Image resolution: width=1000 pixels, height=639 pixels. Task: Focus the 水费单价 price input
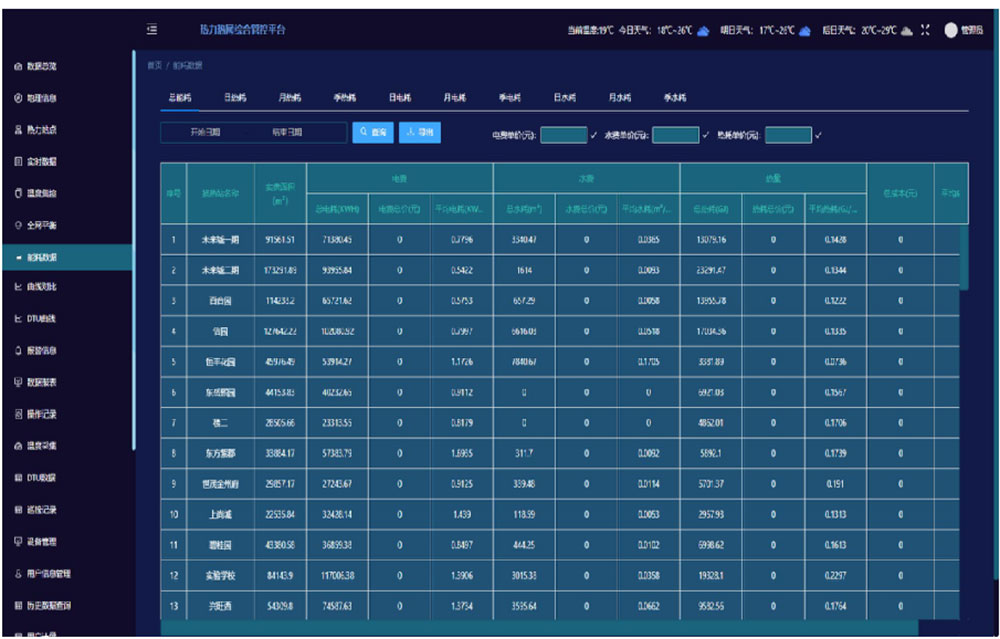pos(676,135)
